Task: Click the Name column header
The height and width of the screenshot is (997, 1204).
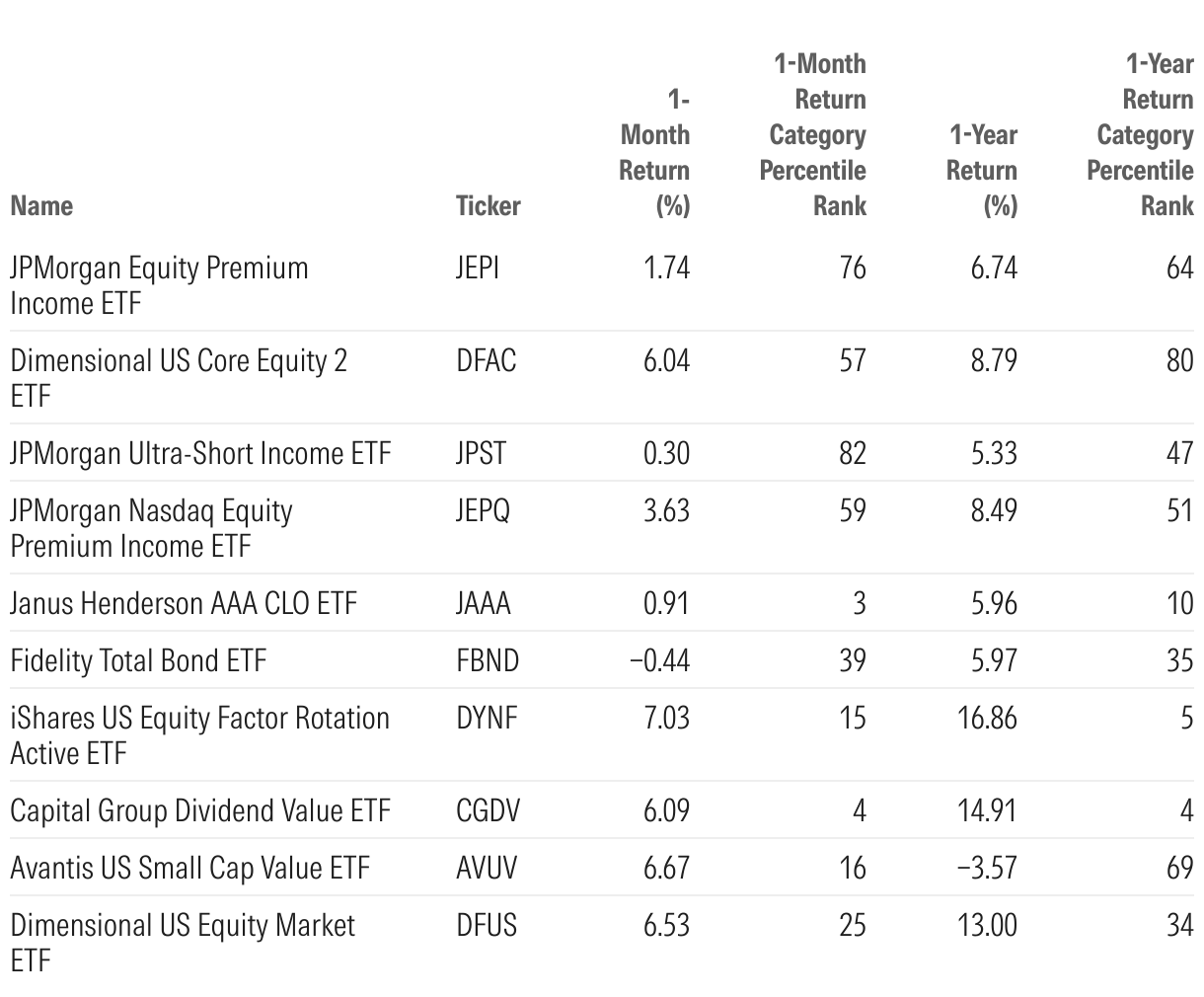Action: [x=41, y=205]
